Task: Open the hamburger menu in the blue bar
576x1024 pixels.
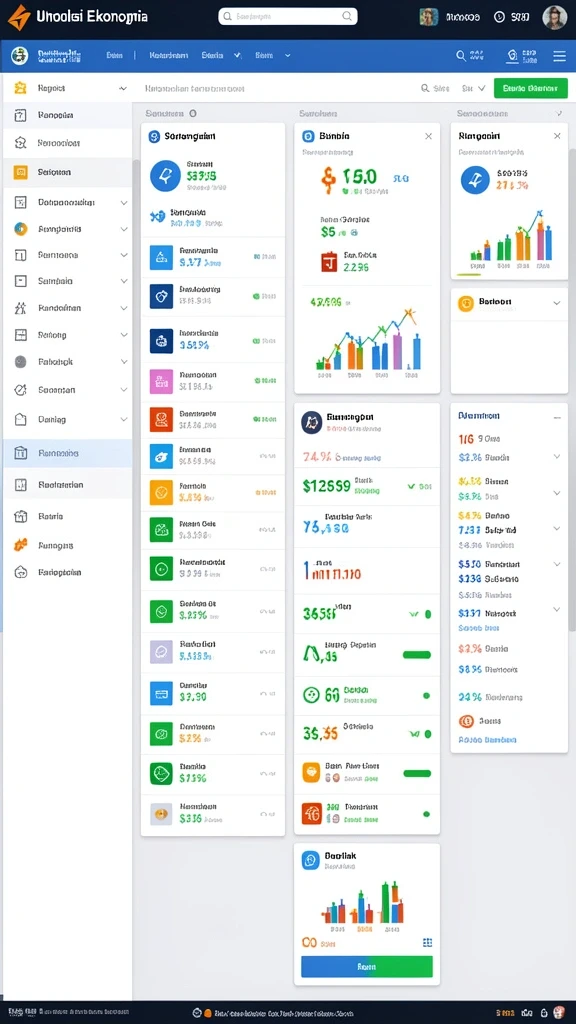Action: tap(560, 56)
